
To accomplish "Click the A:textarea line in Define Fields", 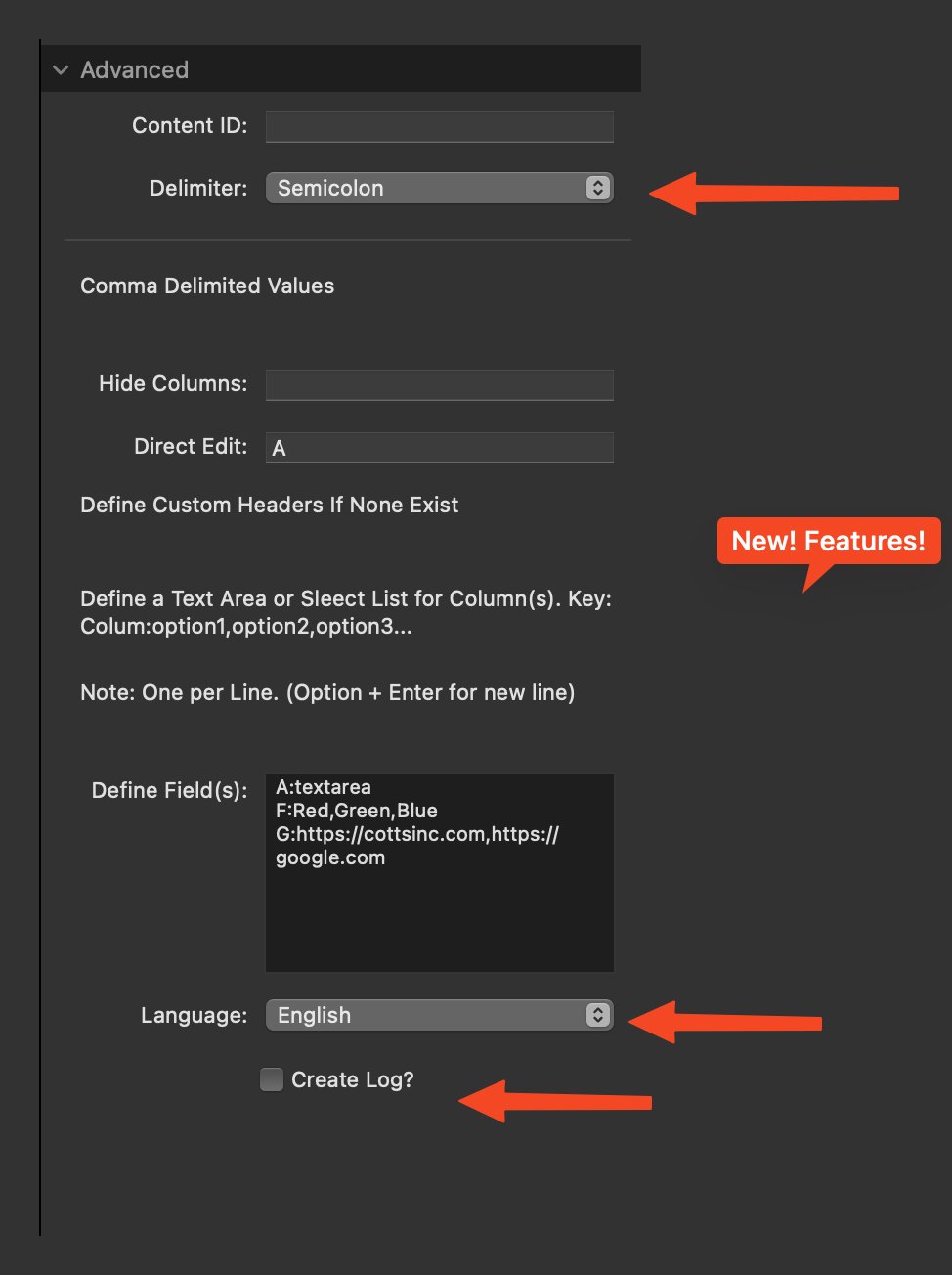I will pos(324,787).
